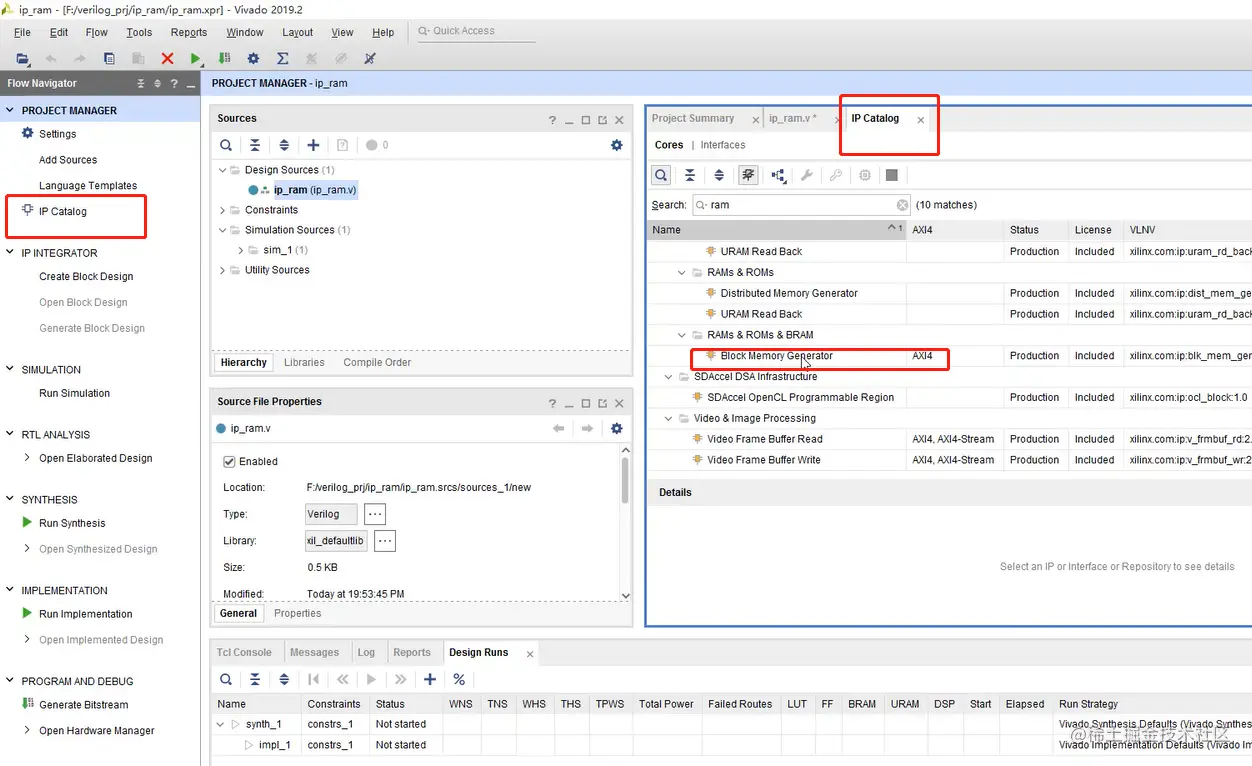1252x766 pixels.
Task: Collapse the Design Sources tree node
Action: click(x=222, y=170)
